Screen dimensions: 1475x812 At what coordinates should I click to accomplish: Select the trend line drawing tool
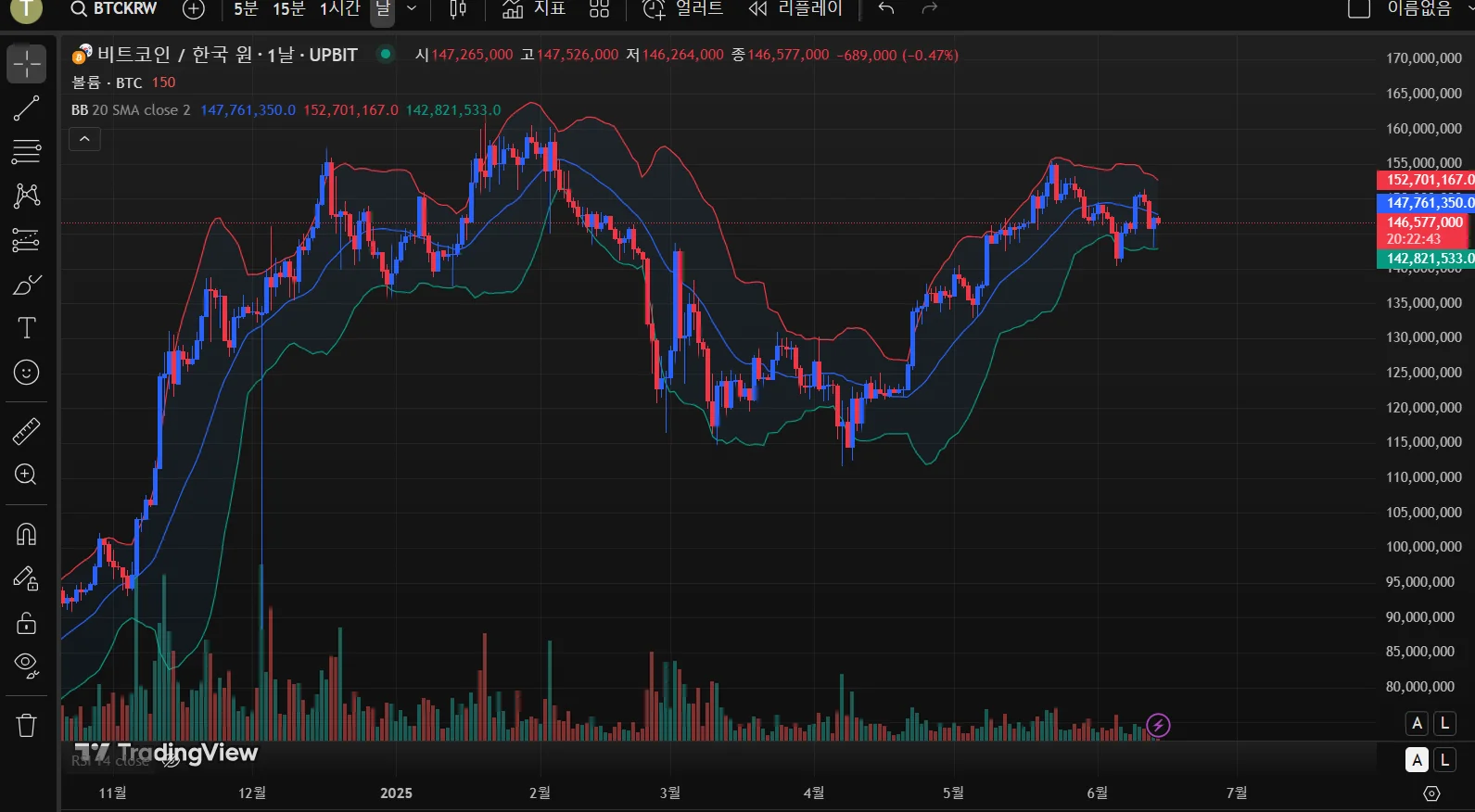tap(26, 108)
